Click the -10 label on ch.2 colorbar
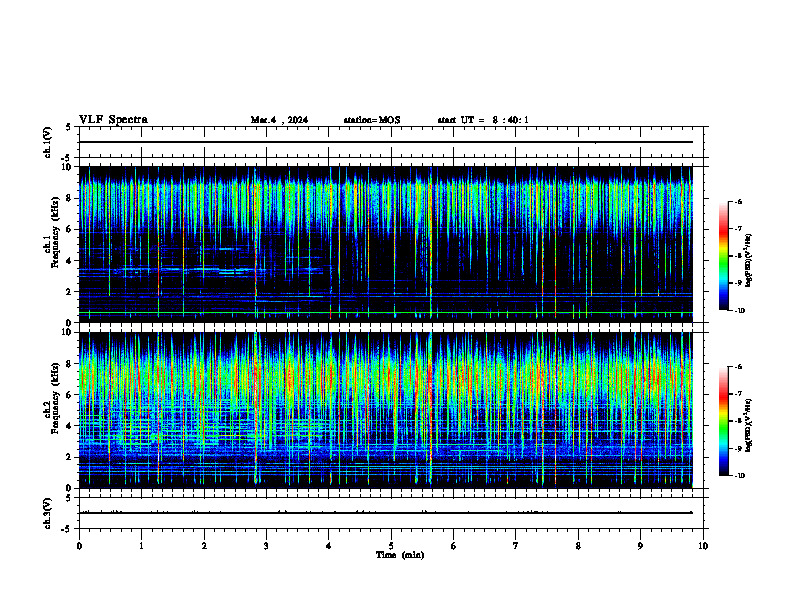 pos(739,475)
